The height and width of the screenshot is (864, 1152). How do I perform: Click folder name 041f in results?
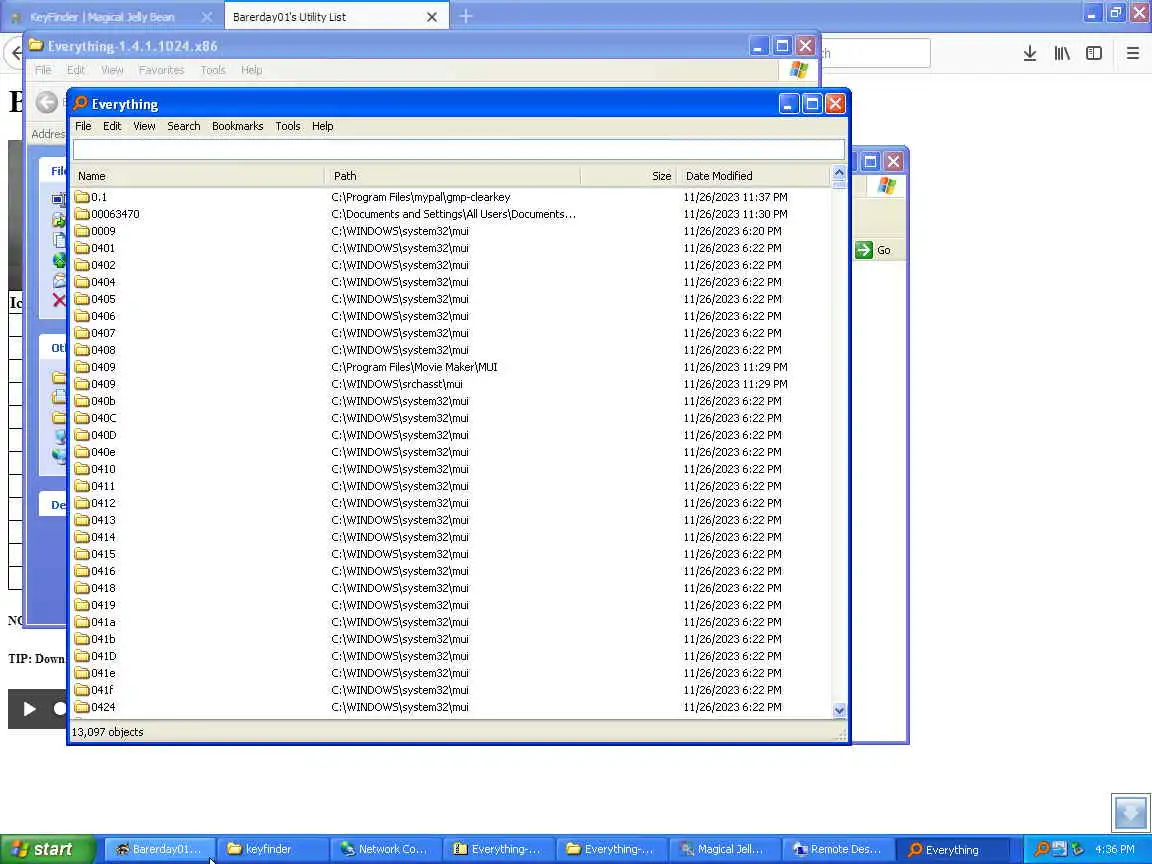(x=102, y=690)
